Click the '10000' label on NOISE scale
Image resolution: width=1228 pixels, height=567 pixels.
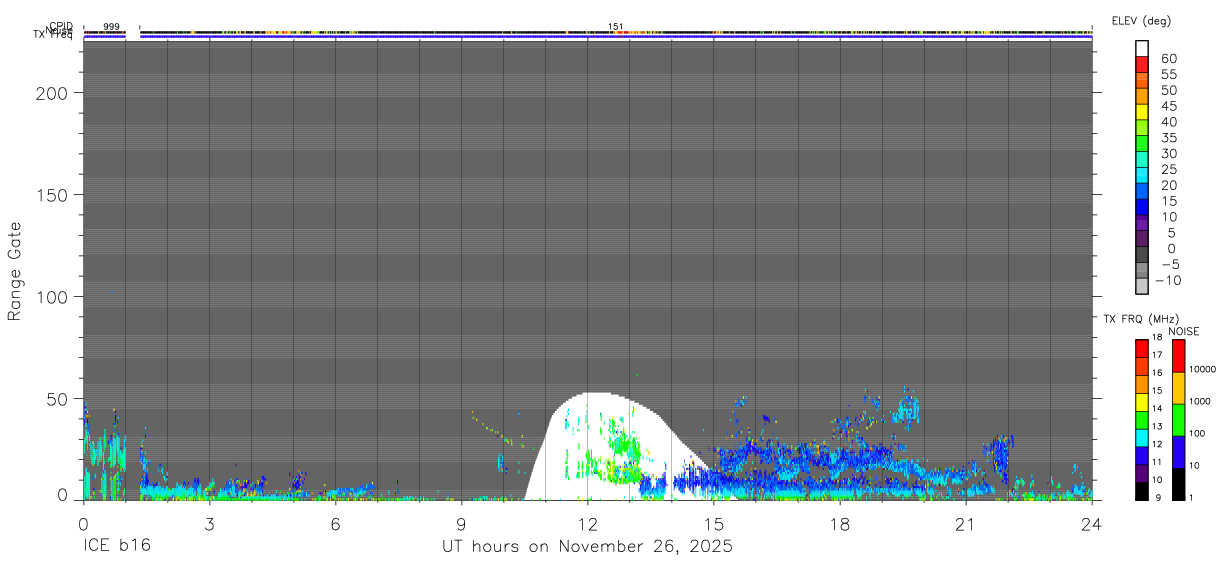click(x=1204, y=369)
